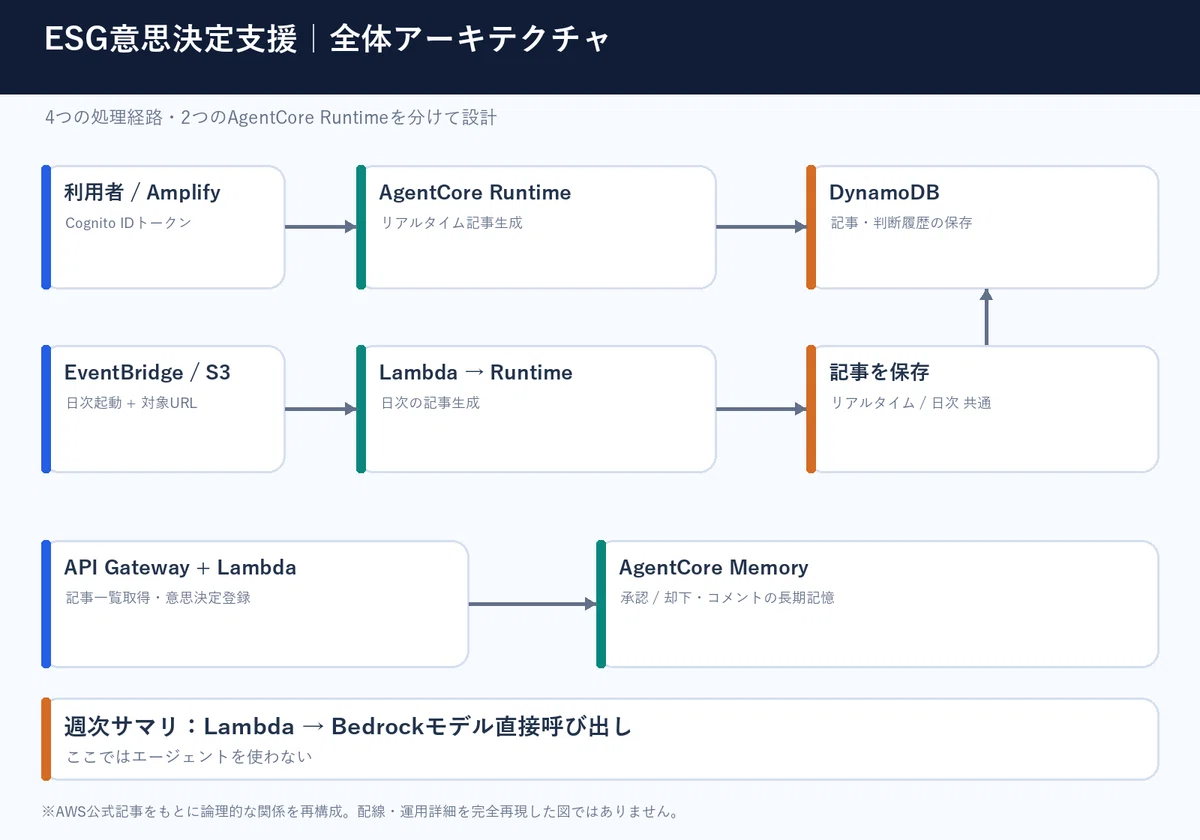Viewport: 1200px width, 840px height.
Task: Click the 'リアルタイム記事生成' caption
Action: [x=451, y=222]
